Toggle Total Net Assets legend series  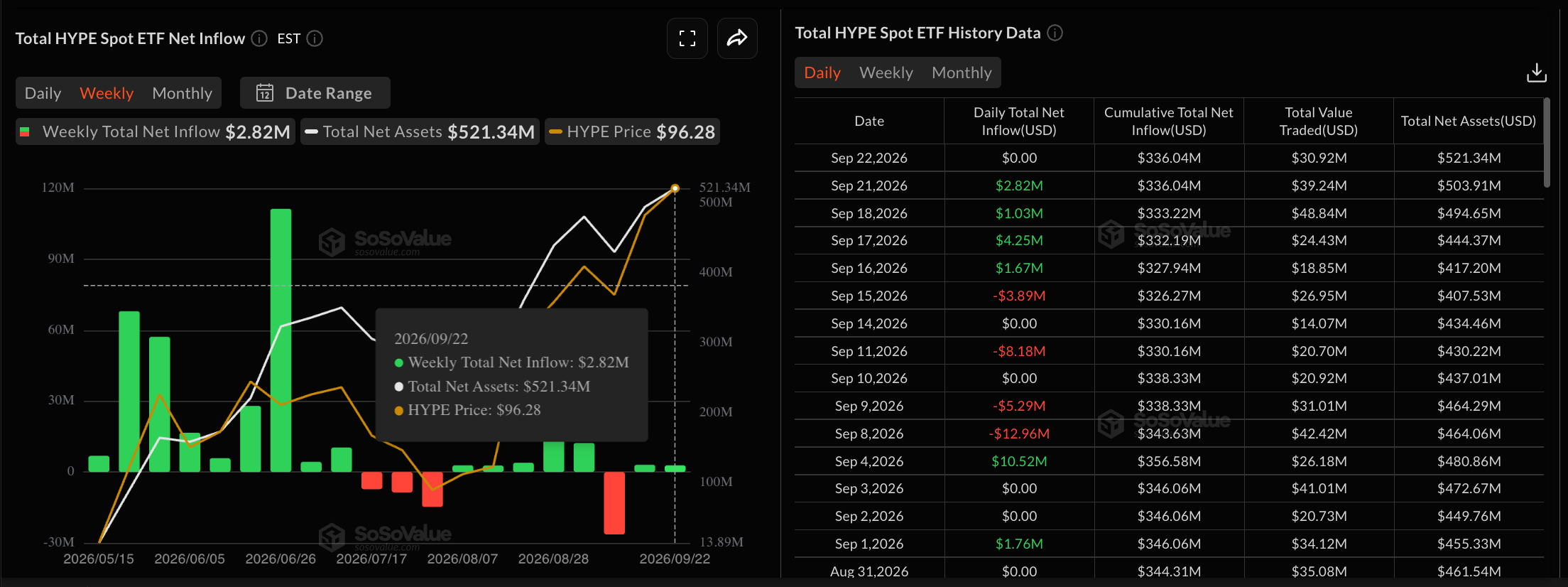coord(420,131)
